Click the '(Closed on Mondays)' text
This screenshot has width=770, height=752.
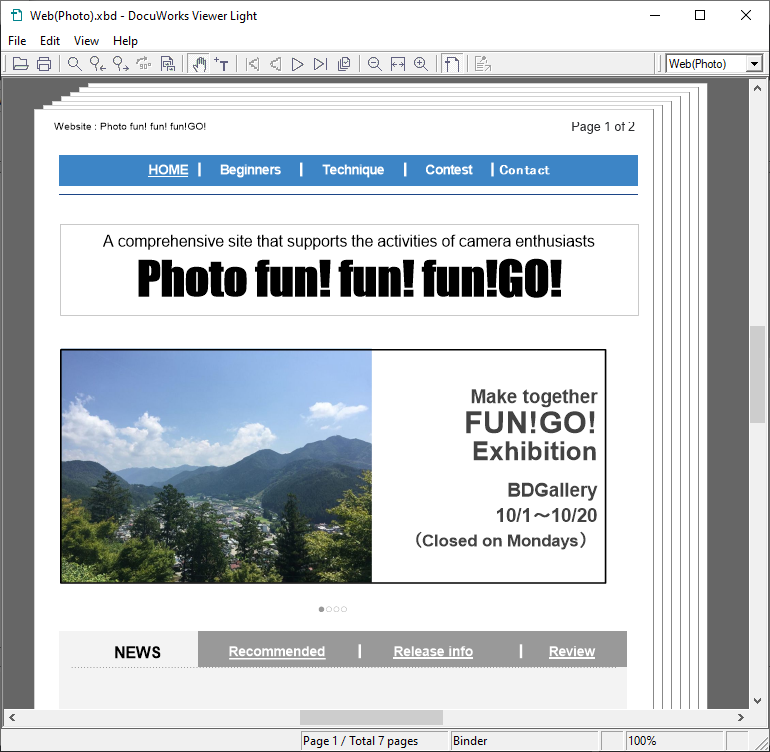[x=500, y=540]
